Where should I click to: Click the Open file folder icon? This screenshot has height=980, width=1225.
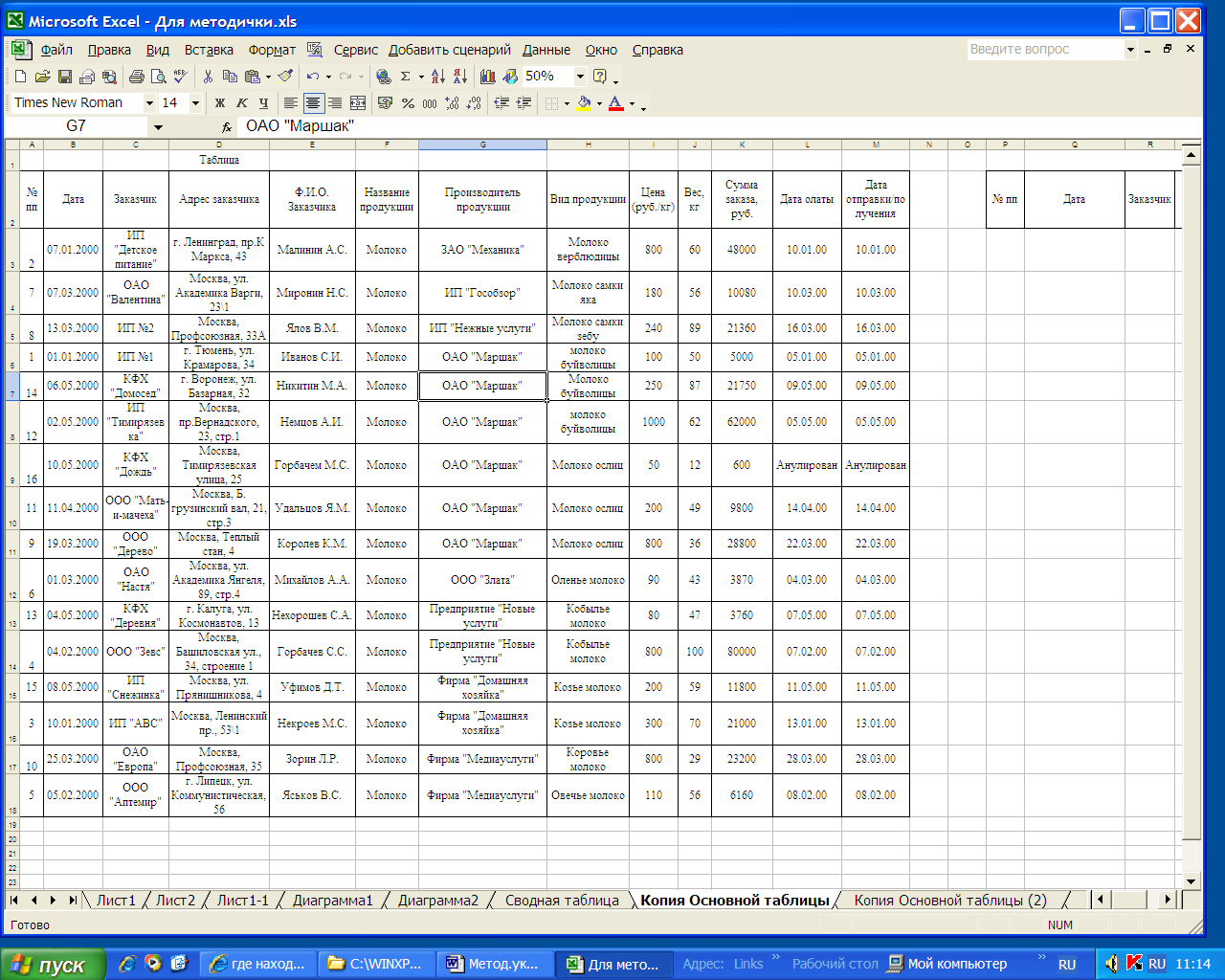click(x=42, y=77)
